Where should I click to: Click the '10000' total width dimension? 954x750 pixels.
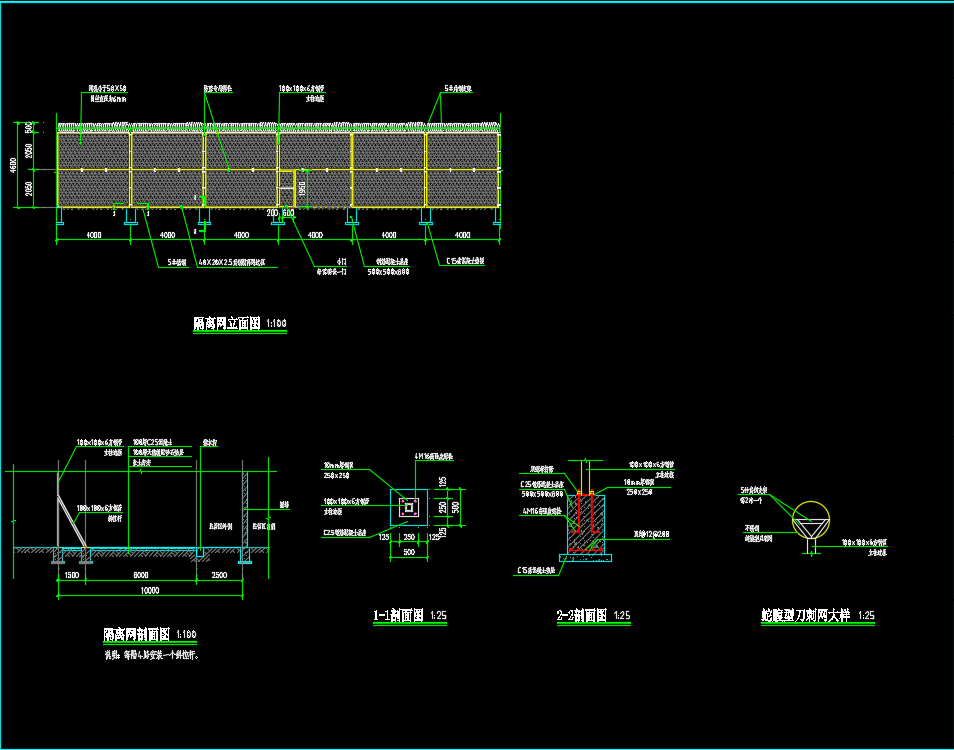point(150,590)
